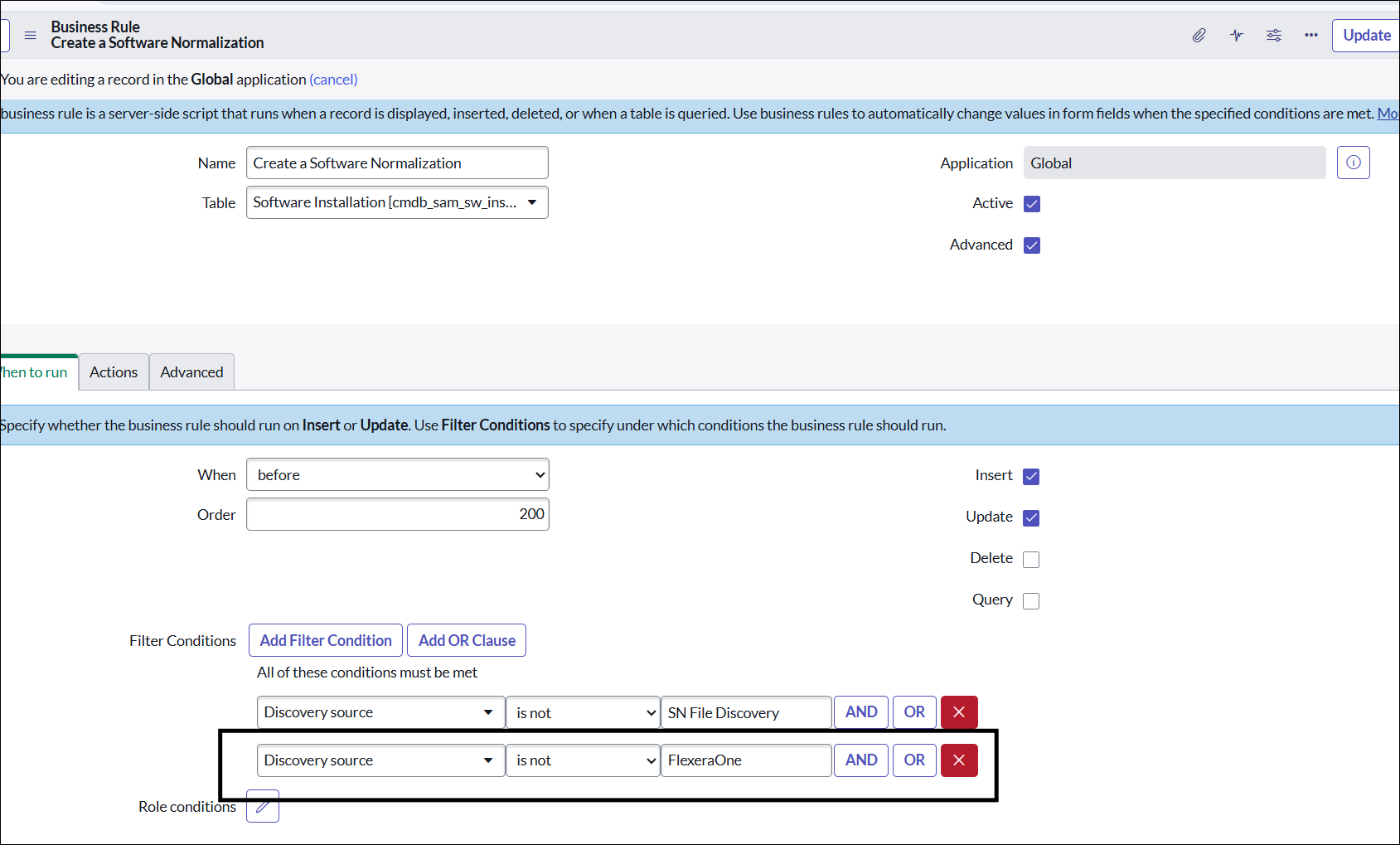
Task: Click the Update button
Action: [x=1366, y=36]
